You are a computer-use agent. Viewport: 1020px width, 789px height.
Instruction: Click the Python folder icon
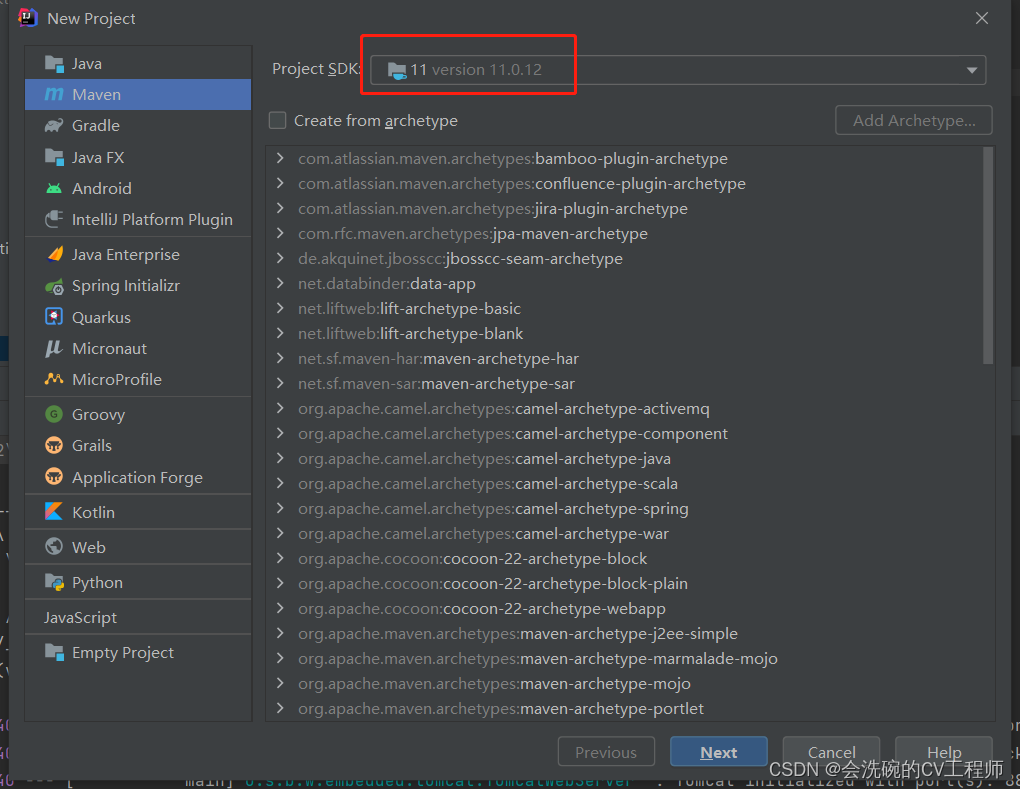click(x=54, y=582)
